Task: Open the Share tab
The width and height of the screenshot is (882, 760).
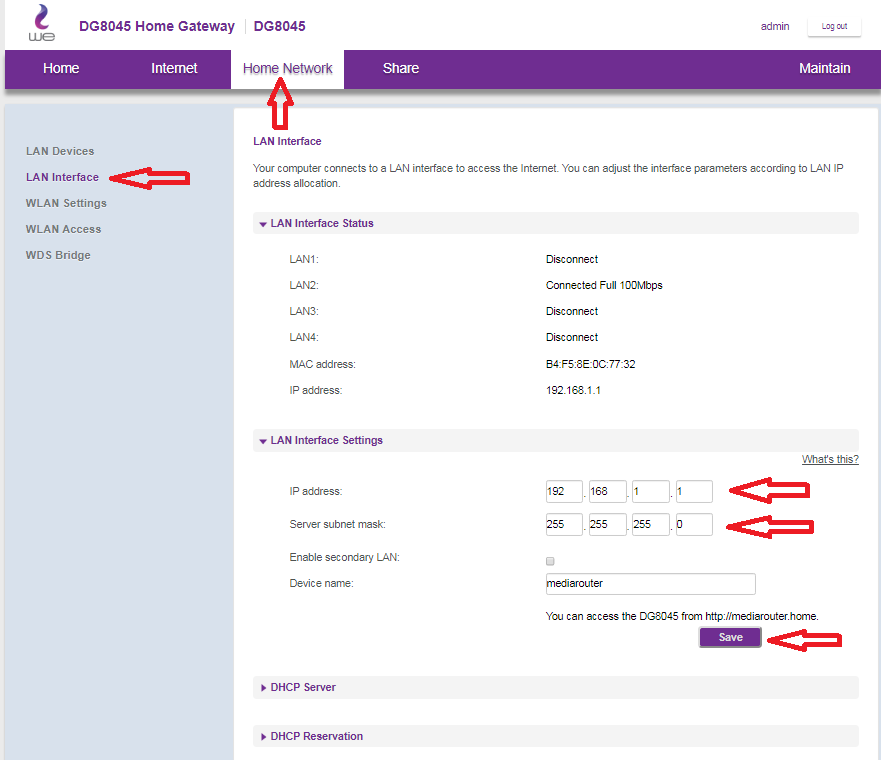Action: click(x=400, y=69)
